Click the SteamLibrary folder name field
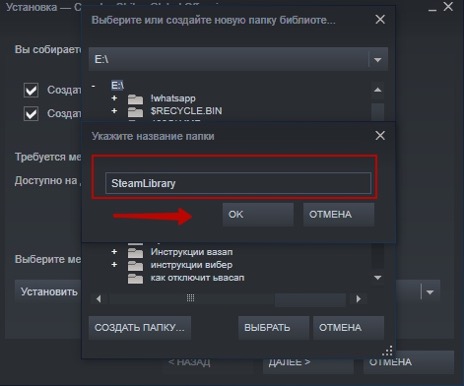The height and width of the screenshot is (386, 464). pyautogui.click(x=238, y=183)
